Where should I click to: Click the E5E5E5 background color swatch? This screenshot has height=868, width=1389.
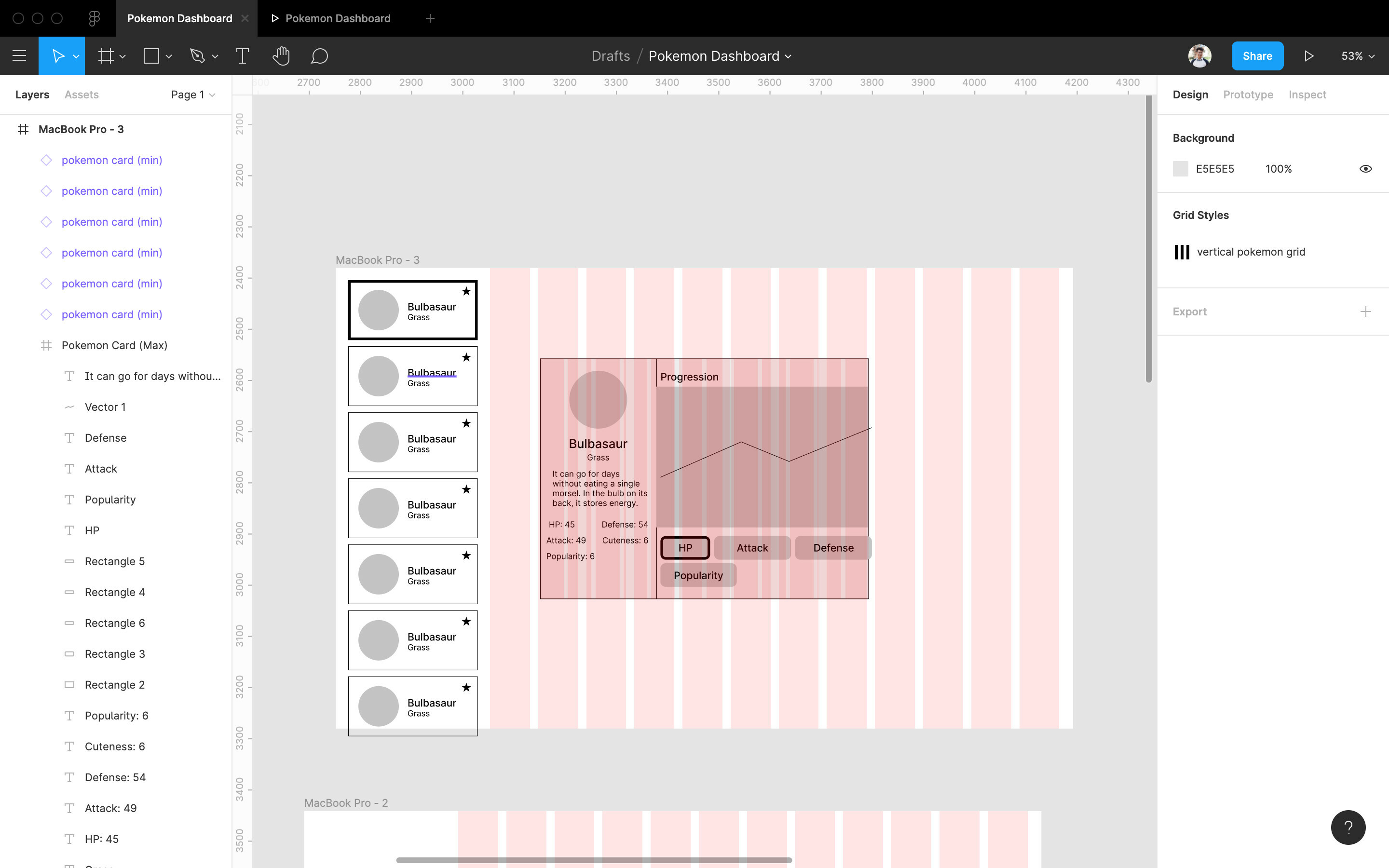(x=1180, y=169)
